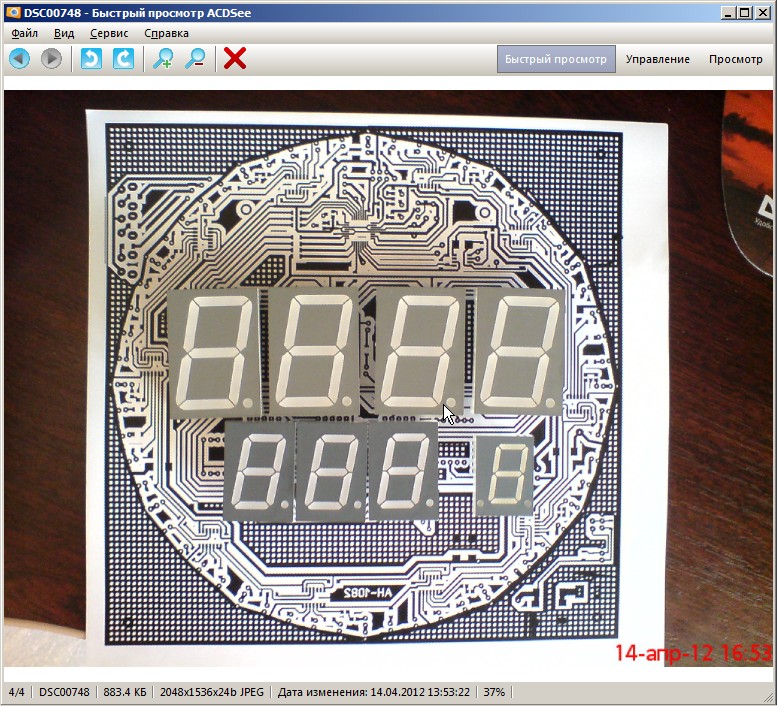This screenshot has height=706, width=777.
Task: Open the Сервис menu
Action: (109, 33)
